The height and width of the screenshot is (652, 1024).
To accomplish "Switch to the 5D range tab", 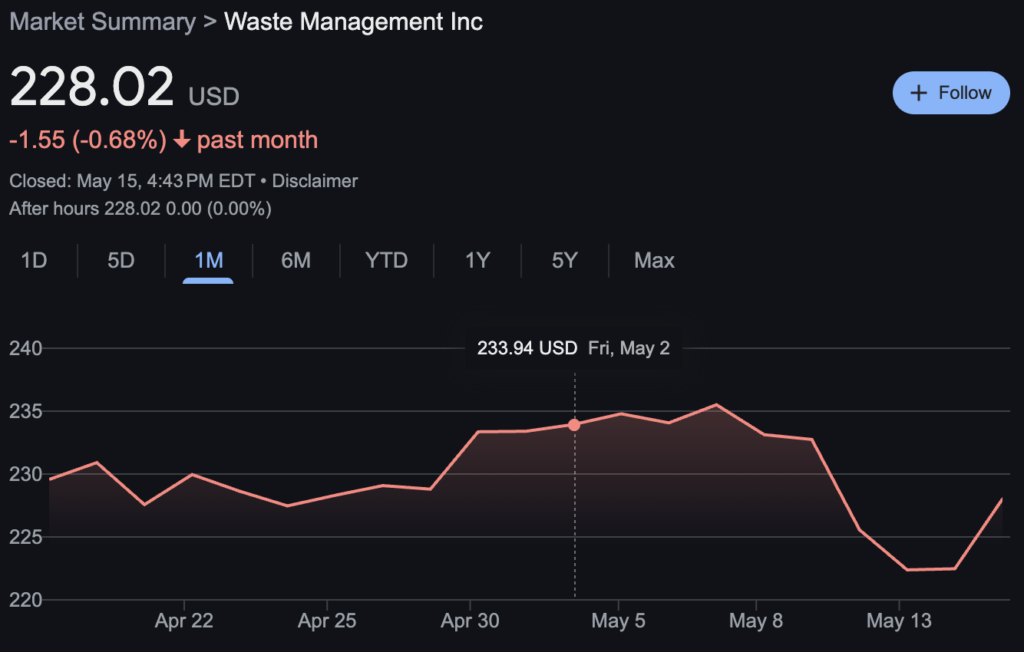I will [x=121, y=261].
